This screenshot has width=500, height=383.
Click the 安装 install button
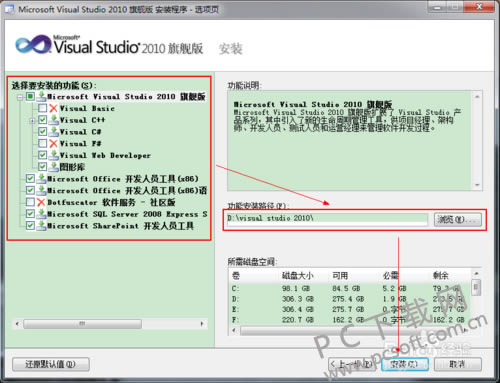pyautogui.click(x=405, y=364)
